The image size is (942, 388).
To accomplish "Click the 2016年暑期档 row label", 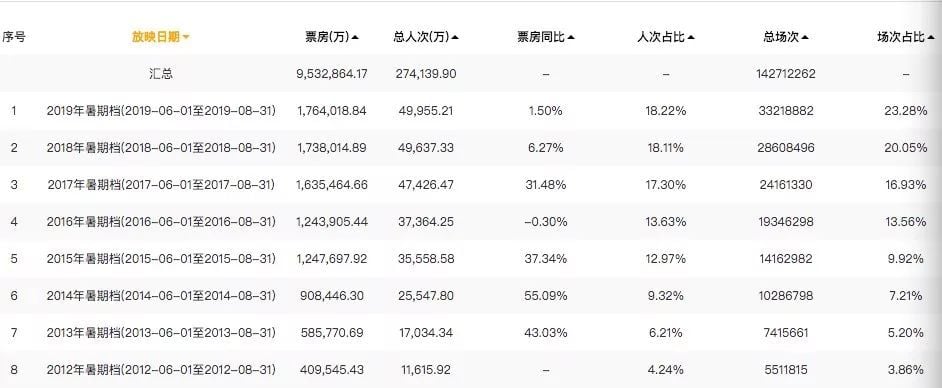I will click(161, 222).
